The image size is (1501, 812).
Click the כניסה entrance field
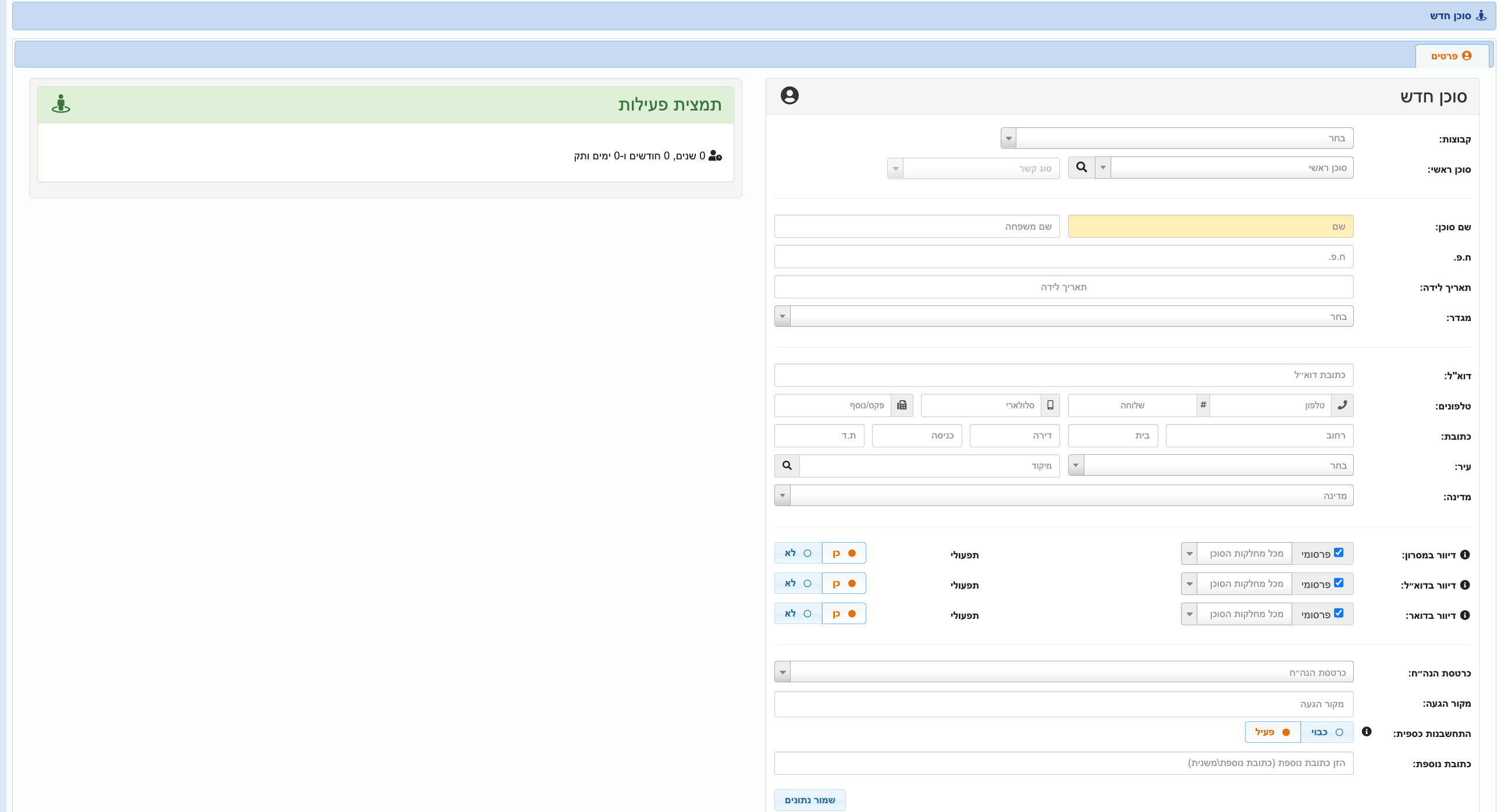pyautogui.click(x=917, y=436)
